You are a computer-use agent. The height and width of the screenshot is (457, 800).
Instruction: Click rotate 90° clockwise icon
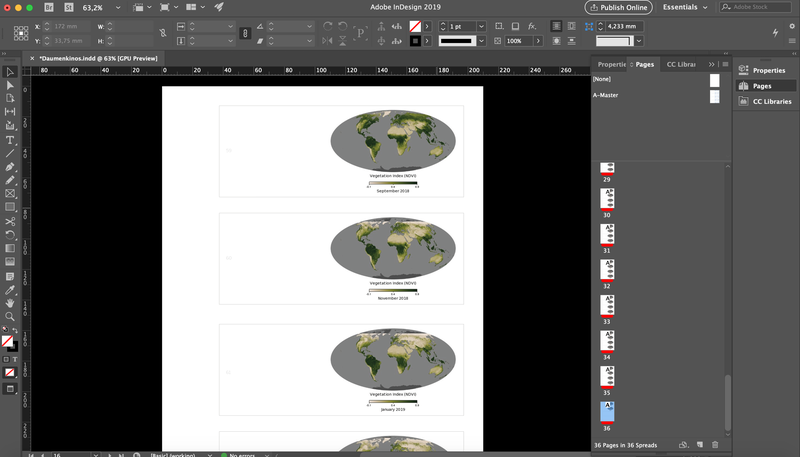click(x=328, y=26)
